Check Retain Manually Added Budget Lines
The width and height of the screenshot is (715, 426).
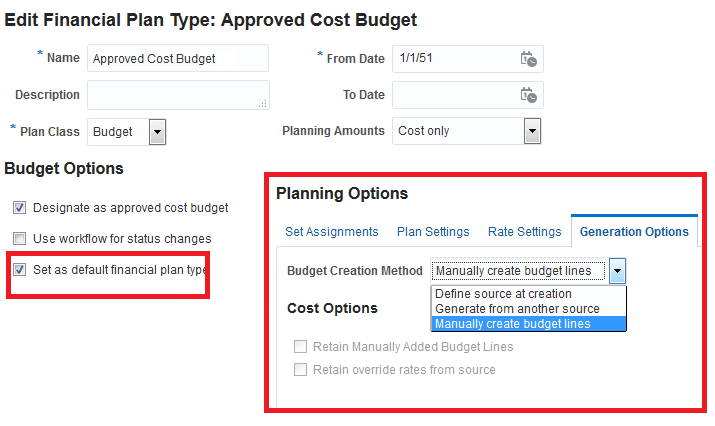(x=300, y=347)
